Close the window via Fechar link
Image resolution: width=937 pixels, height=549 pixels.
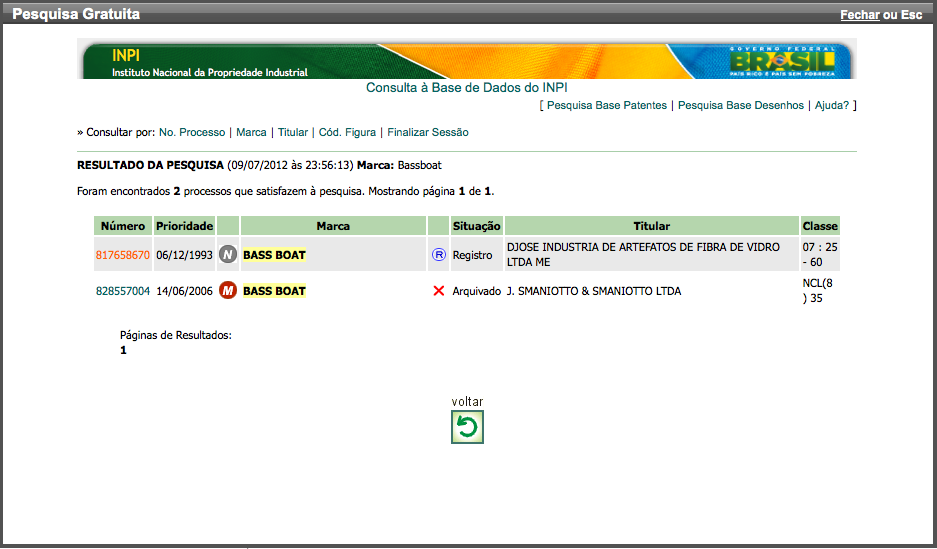(860, 15)
